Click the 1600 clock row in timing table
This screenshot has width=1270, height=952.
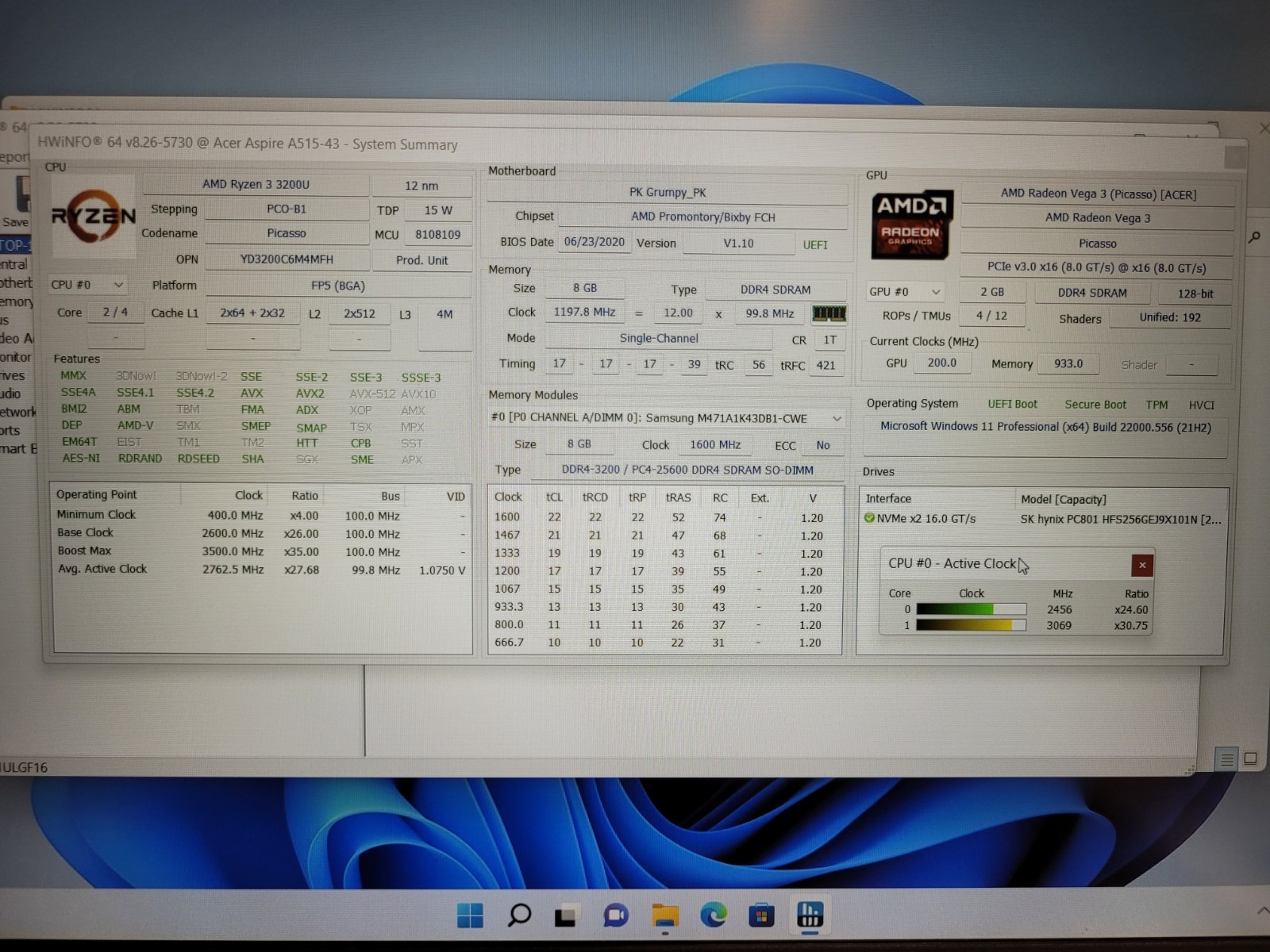(x=664, y=517)
